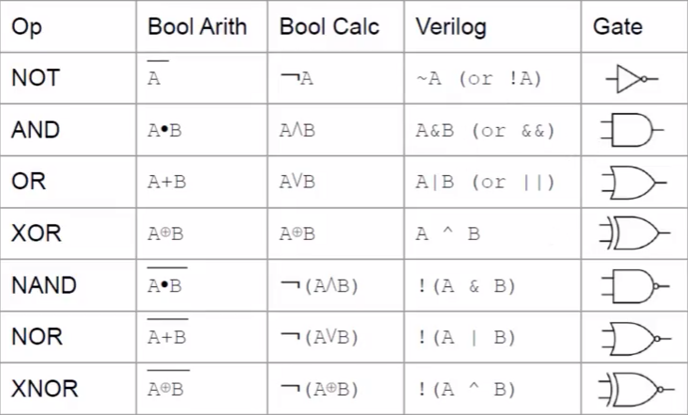Click the AND gate symbol
Screen dimensions: 688x415
pyautogui.click(x=631, y=130)
